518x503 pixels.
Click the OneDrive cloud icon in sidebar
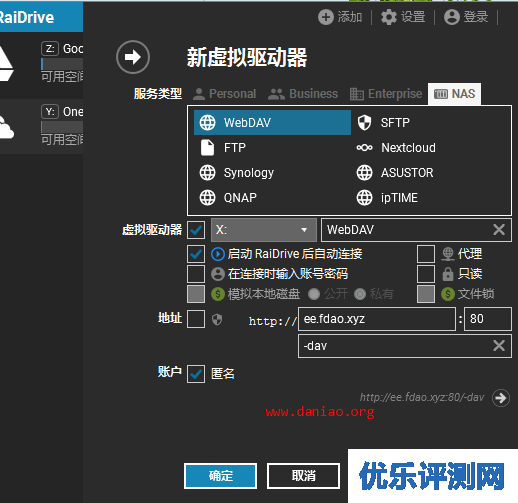click(7, 127)
